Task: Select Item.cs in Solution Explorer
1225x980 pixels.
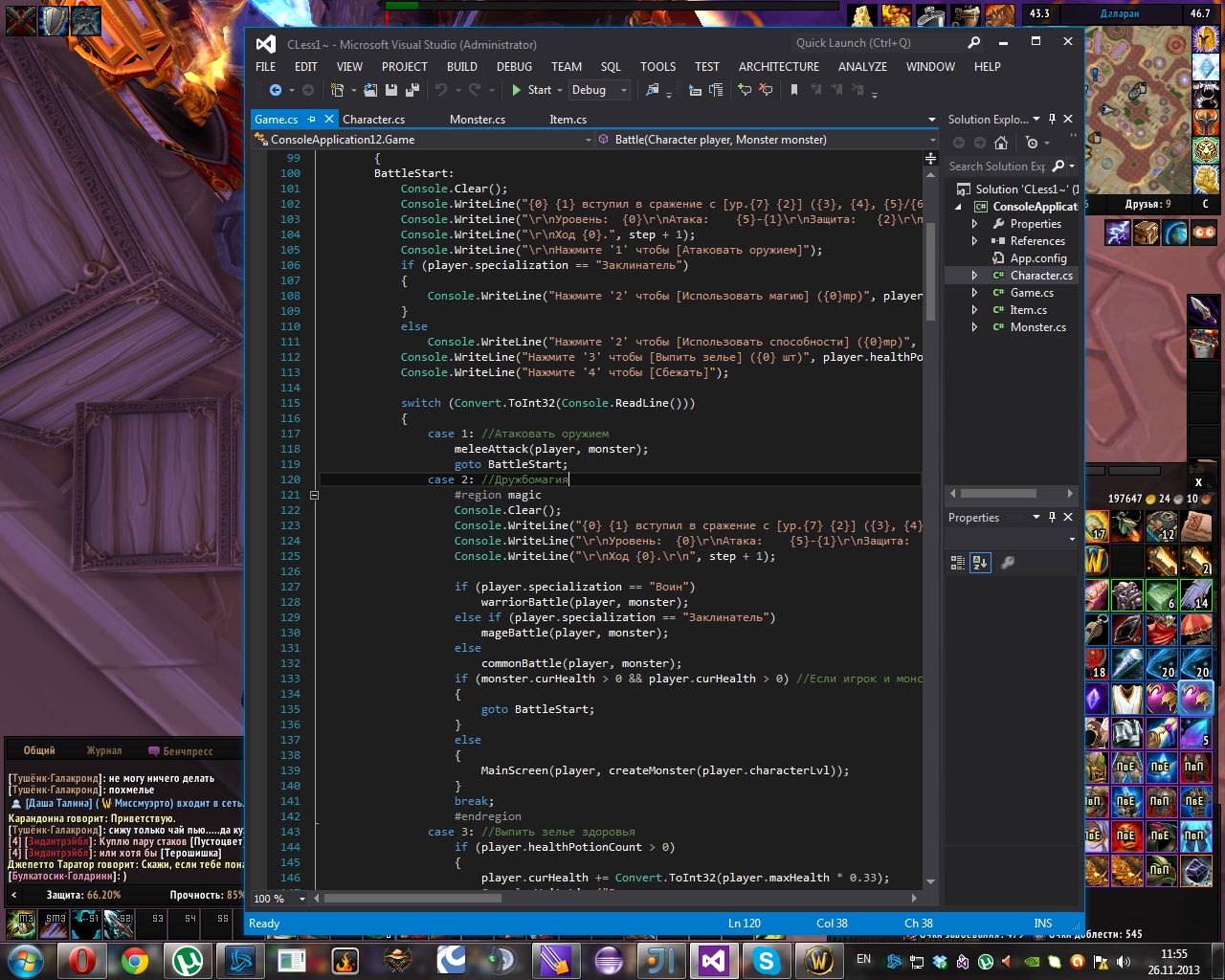Action: 1028,310
